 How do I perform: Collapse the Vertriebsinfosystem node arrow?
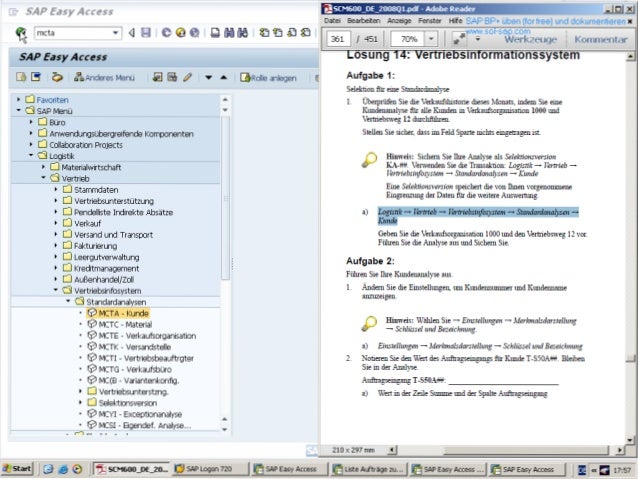pos(56,291)
